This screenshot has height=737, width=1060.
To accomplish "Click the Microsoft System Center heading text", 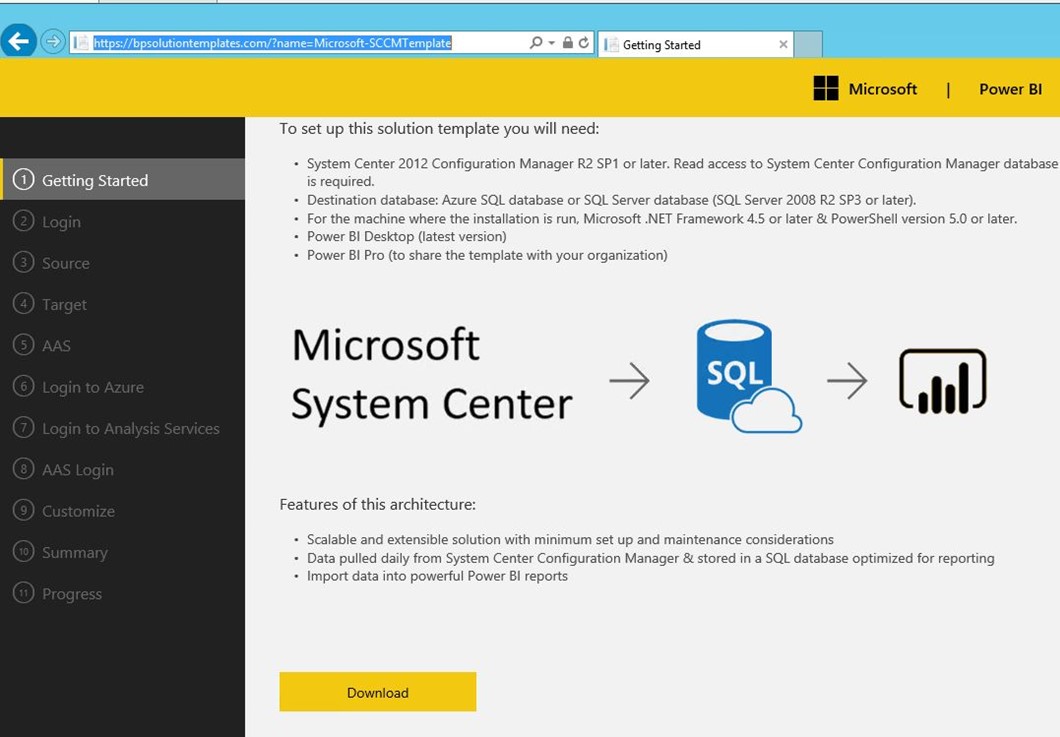I will [x=431, y=374].
